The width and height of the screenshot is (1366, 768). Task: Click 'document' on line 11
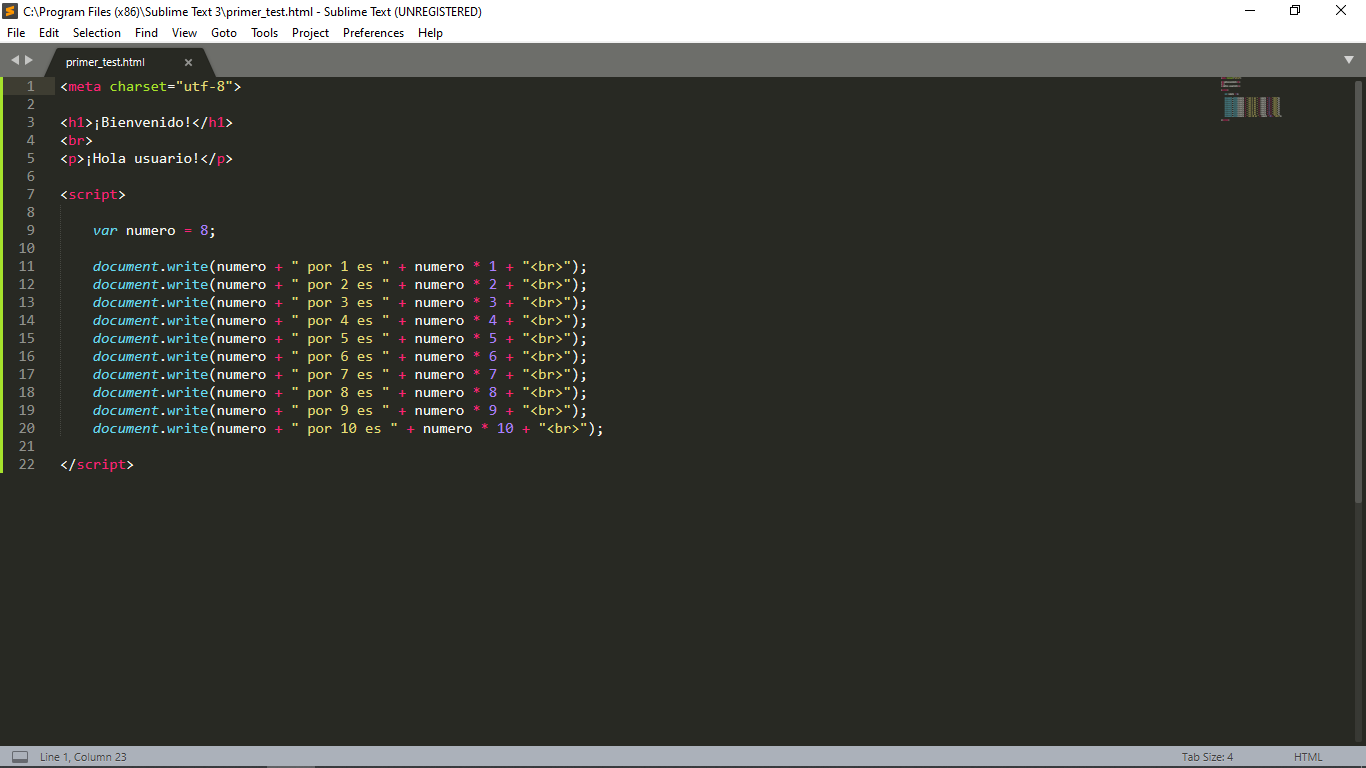(x=126, y=267)
